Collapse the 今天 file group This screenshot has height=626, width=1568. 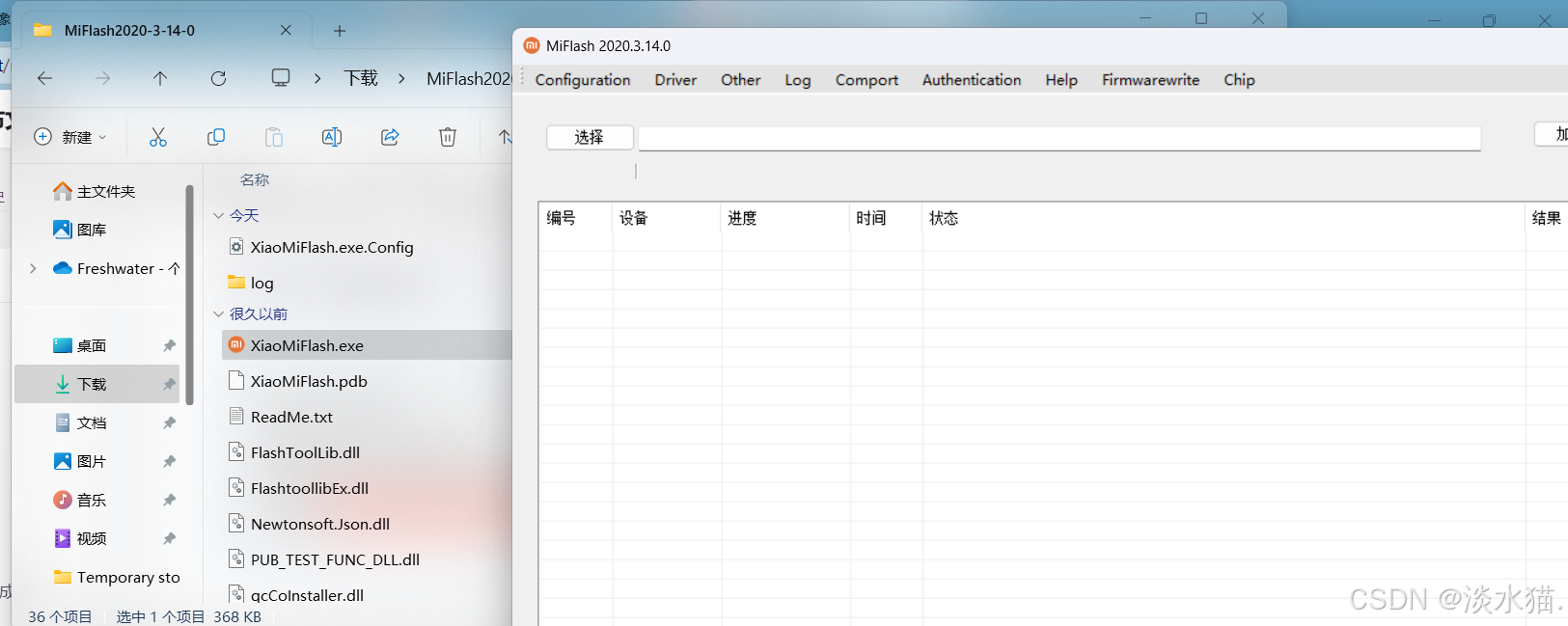[x=219, y=215]
